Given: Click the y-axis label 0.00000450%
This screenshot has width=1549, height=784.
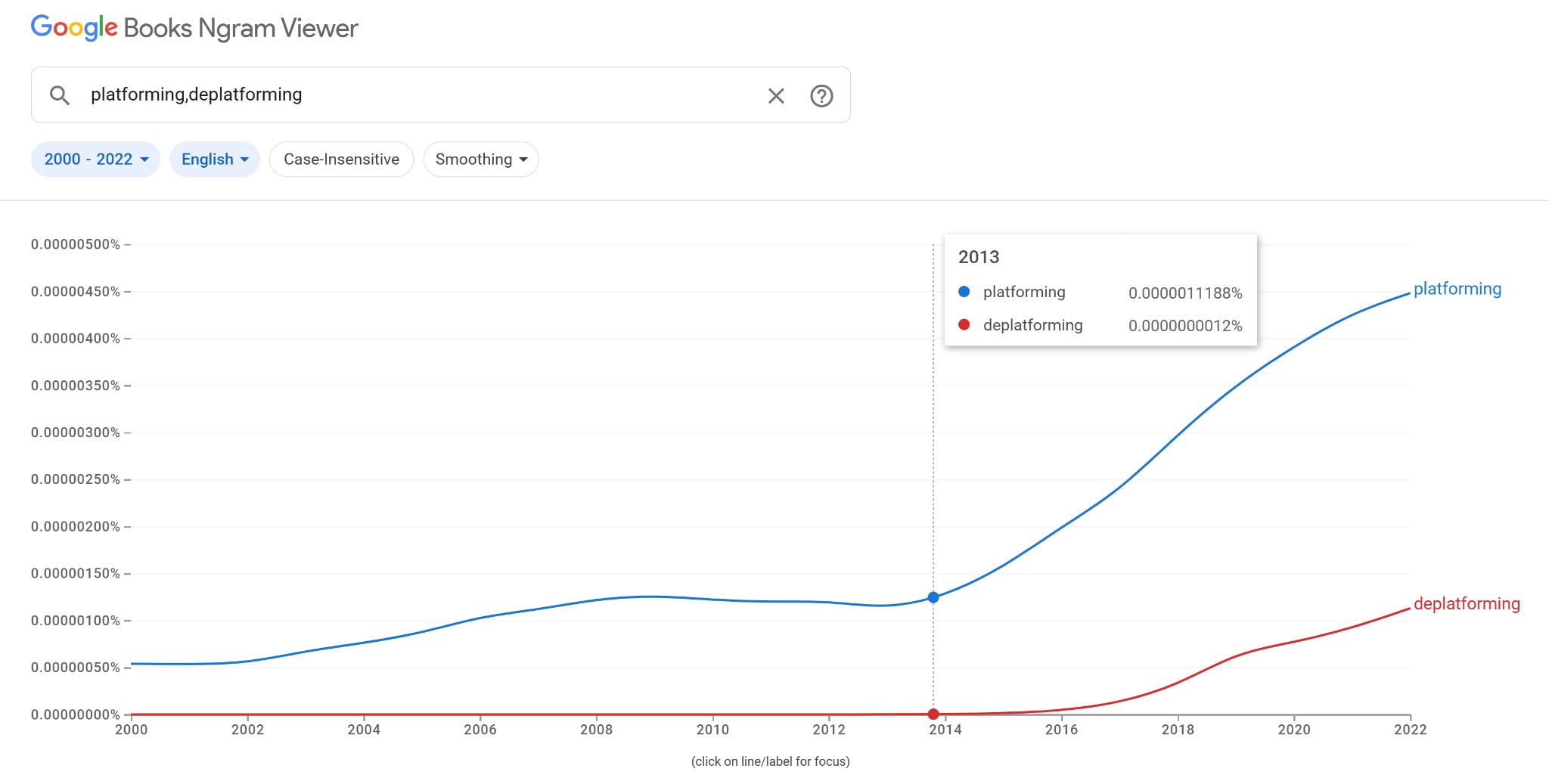Looking at the screenshot, I should (x=76, y=291).
